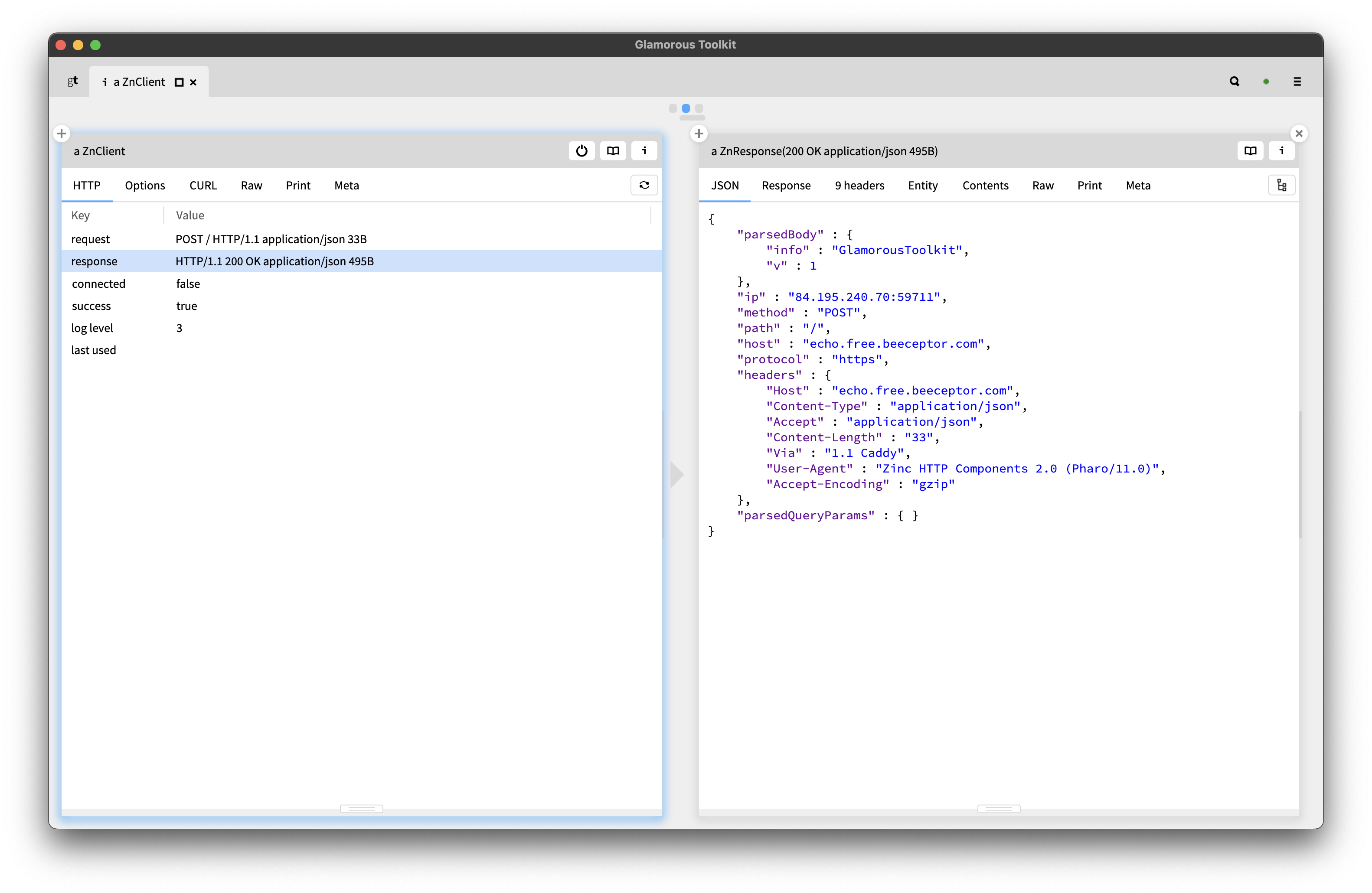This screenshot has width=1372, height=893.
Task: Open the book view icon in ZnClient pane
Action: pyautogui.click(x=613, y=151)
